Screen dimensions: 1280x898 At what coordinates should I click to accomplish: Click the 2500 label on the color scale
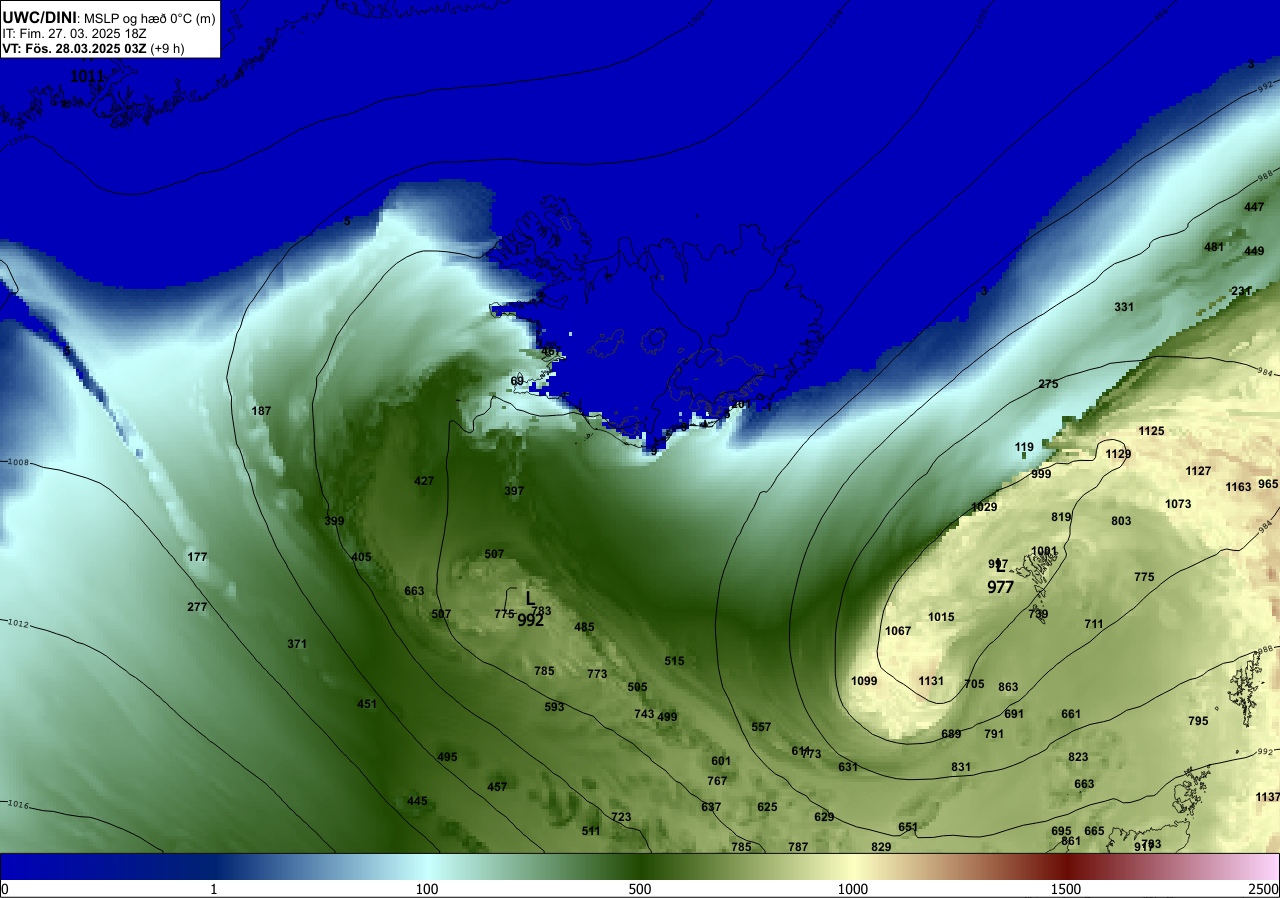(1264, 889)
